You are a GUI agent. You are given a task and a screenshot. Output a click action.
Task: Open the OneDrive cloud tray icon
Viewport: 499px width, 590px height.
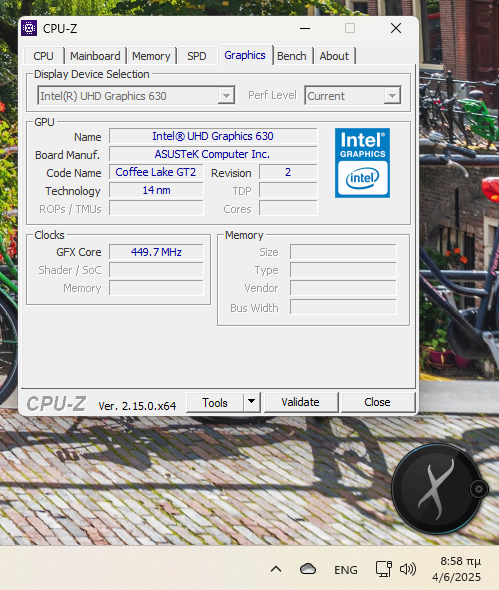tap(308, 569)
